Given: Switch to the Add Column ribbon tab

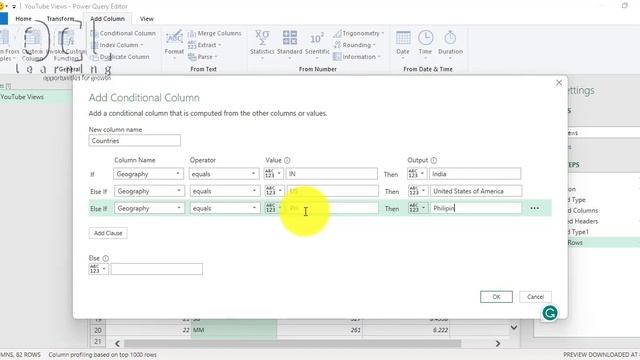Looking at the screenshot, I should pyautogui.click(x=107, y=19).
